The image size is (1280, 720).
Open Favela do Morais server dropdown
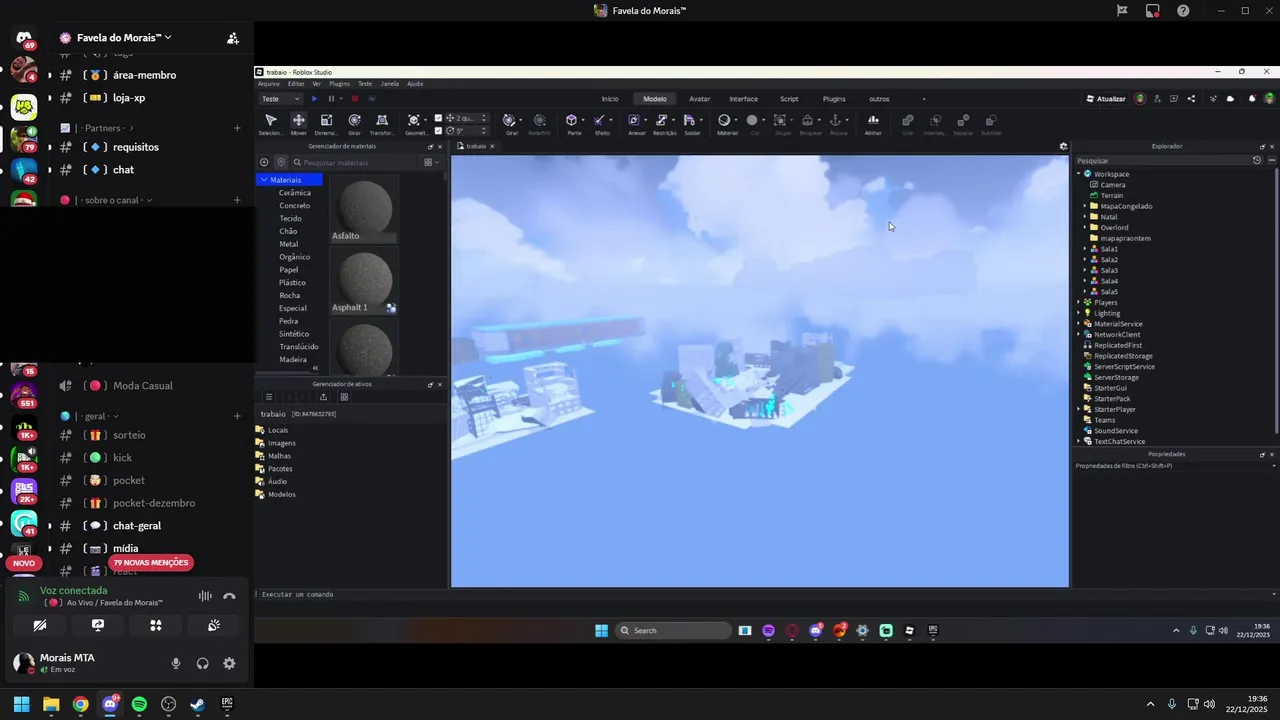(124, 37)
